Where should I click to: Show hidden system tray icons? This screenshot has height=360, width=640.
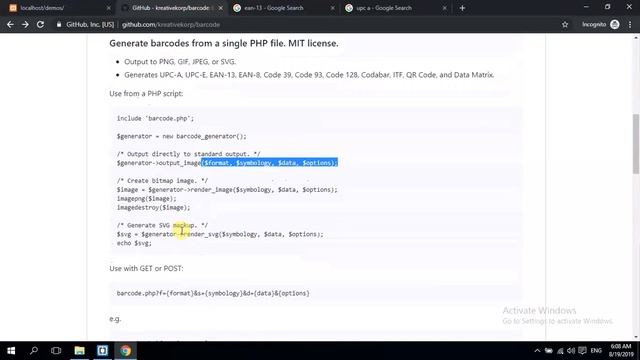(x=537, y=351)
